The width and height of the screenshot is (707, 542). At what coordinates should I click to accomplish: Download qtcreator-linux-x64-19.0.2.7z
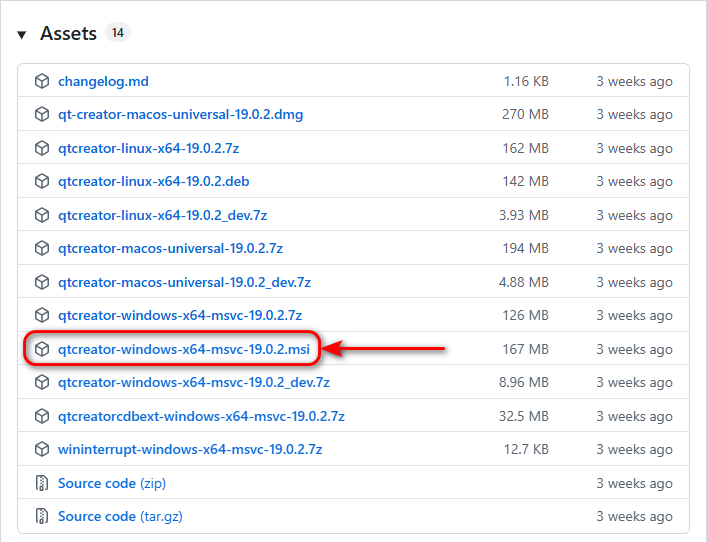tap(148, 148)
